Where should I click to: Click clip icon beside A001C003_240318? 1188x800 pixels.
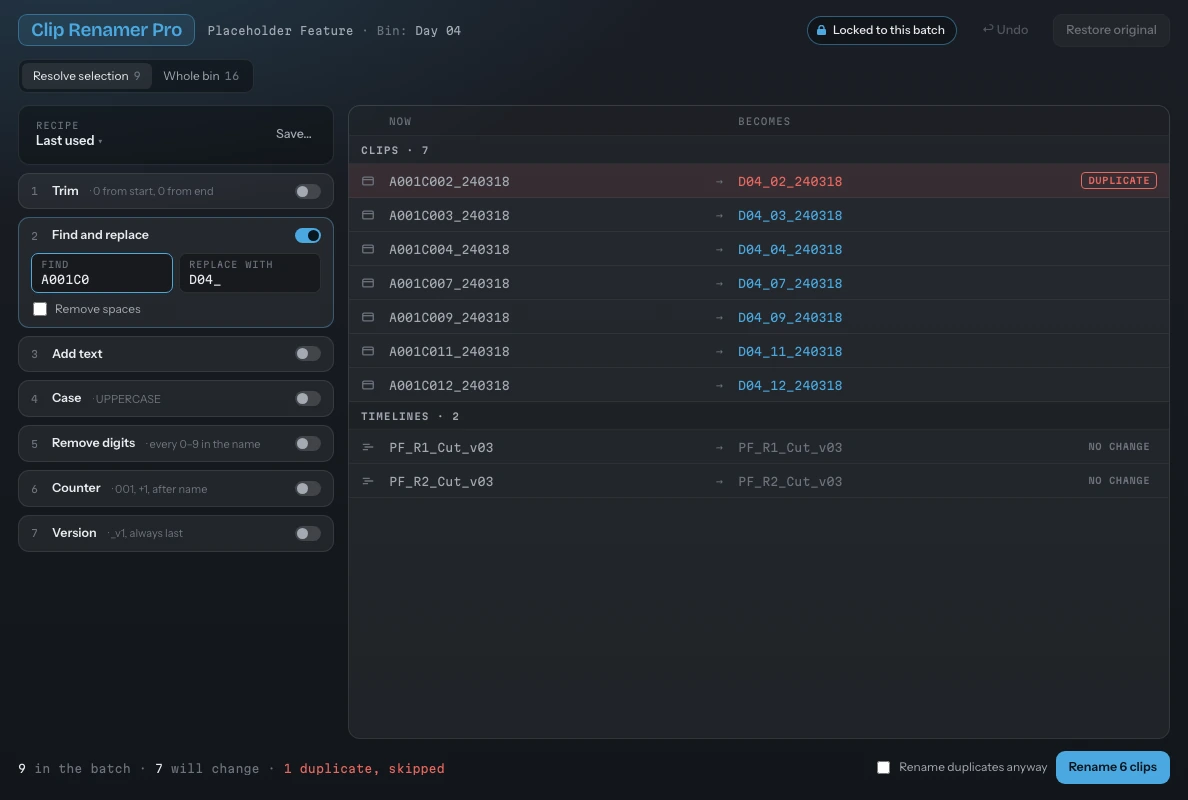point(368,215)
